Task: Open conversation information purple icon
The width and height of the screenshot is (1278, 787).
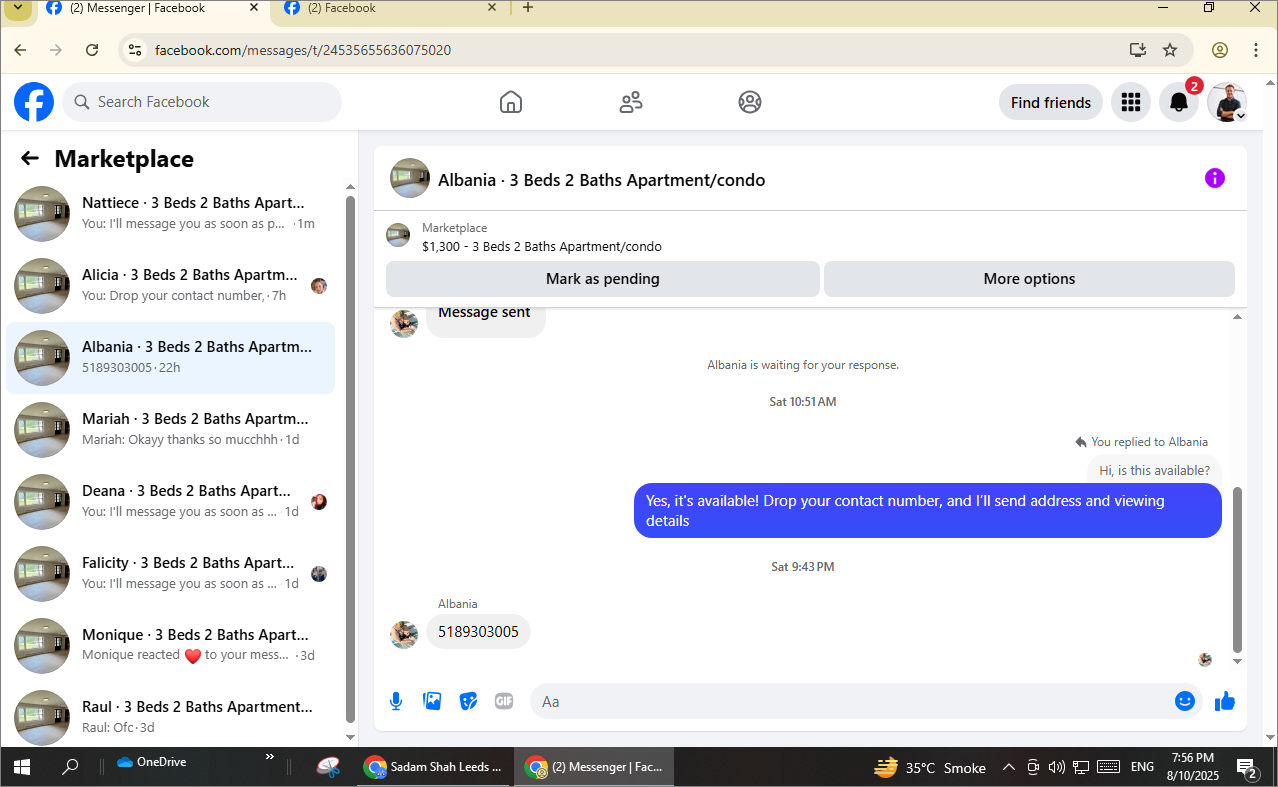Action: coord(1215,178)
